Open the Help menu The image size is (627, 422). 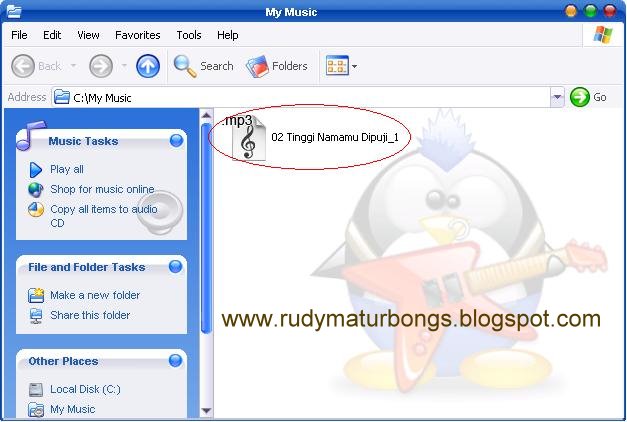(x=228, y=35)
